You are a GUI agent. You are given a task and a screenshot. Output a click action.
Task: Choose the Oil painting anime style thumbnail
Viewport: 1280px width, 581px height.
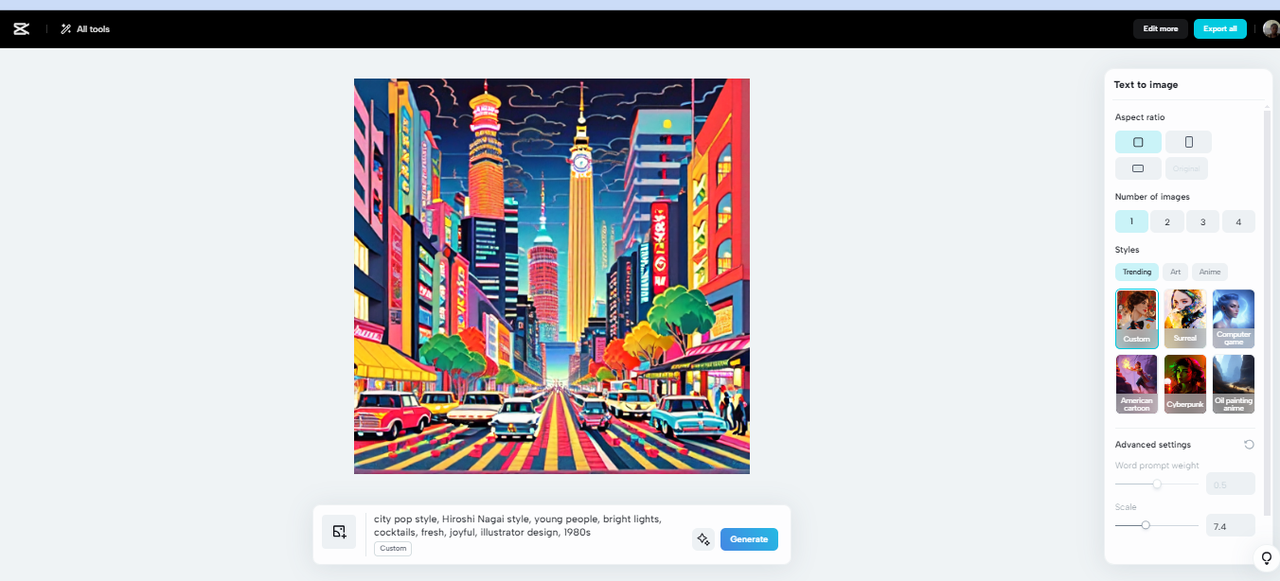pyautogui.click(x=1233, y=384)
